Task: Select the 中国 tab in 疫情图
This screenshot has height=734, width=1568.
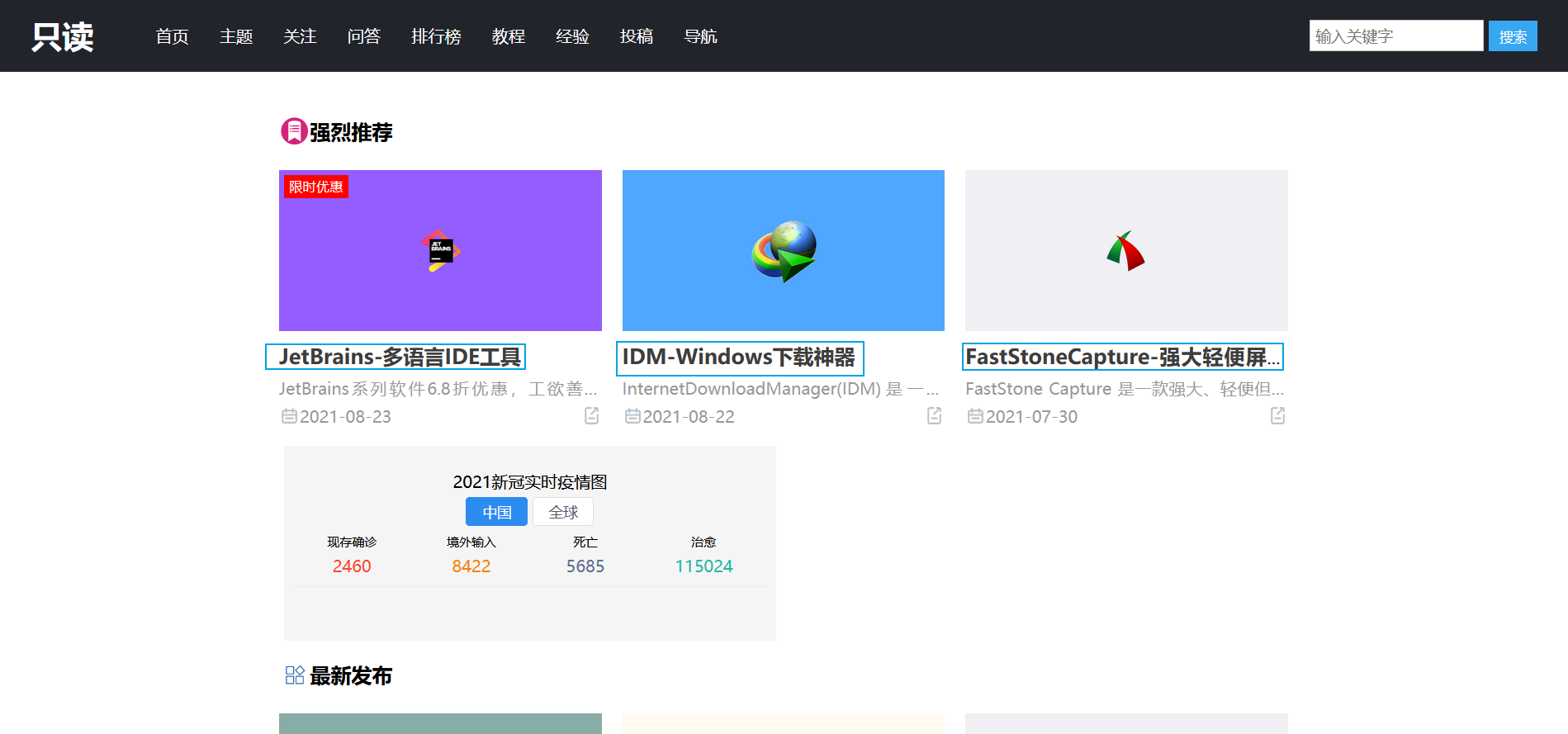Action: [496, 512]
